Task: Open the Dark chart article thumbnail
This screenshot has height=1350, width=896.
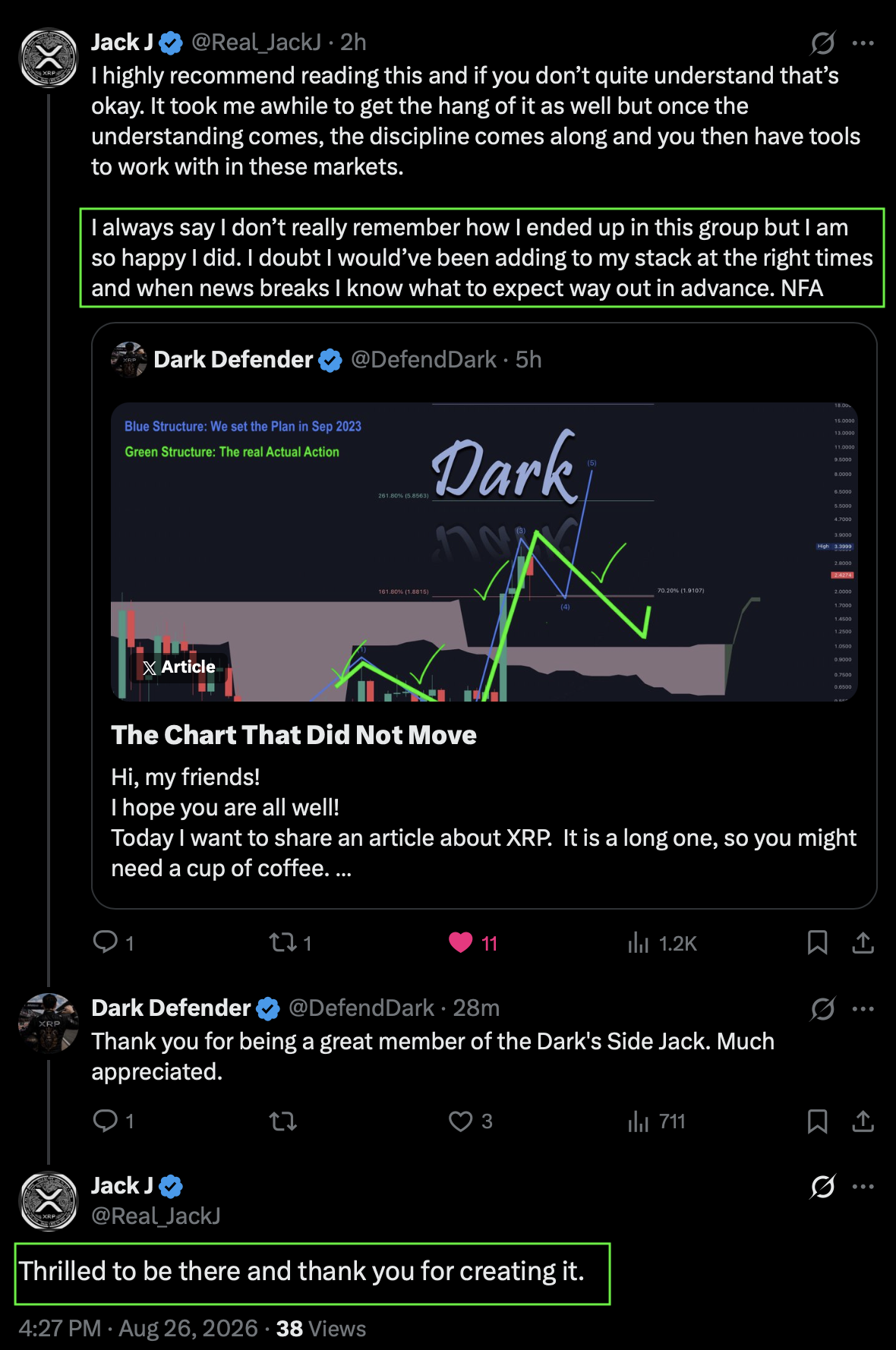Action: [484, 551]
